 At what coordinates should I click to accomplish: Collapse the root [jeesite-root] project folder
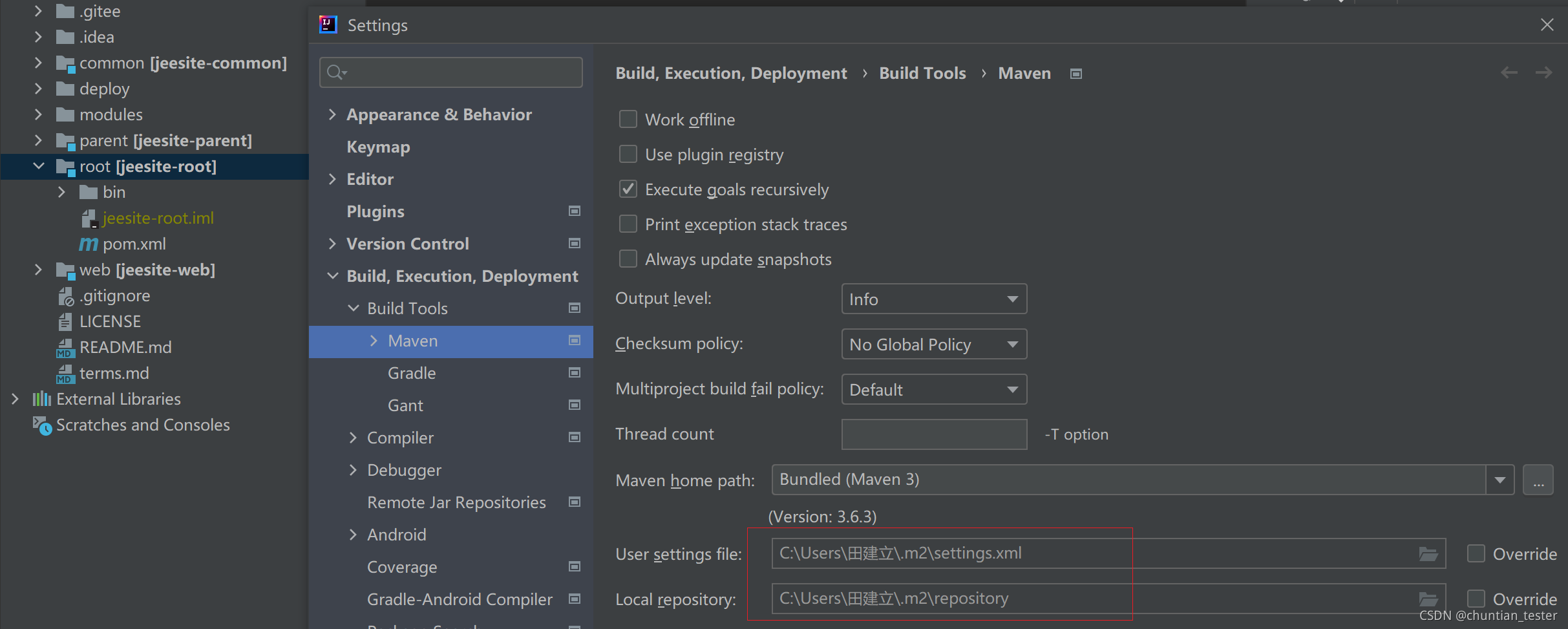click(x=39, y=166)
